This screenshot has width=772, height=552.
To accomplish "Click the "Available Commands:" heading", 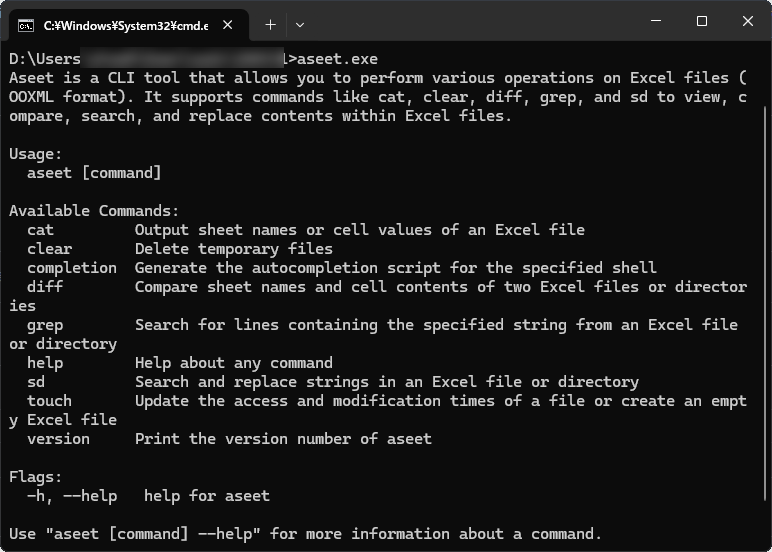I will pyautogui.click(x=94, y=211).
